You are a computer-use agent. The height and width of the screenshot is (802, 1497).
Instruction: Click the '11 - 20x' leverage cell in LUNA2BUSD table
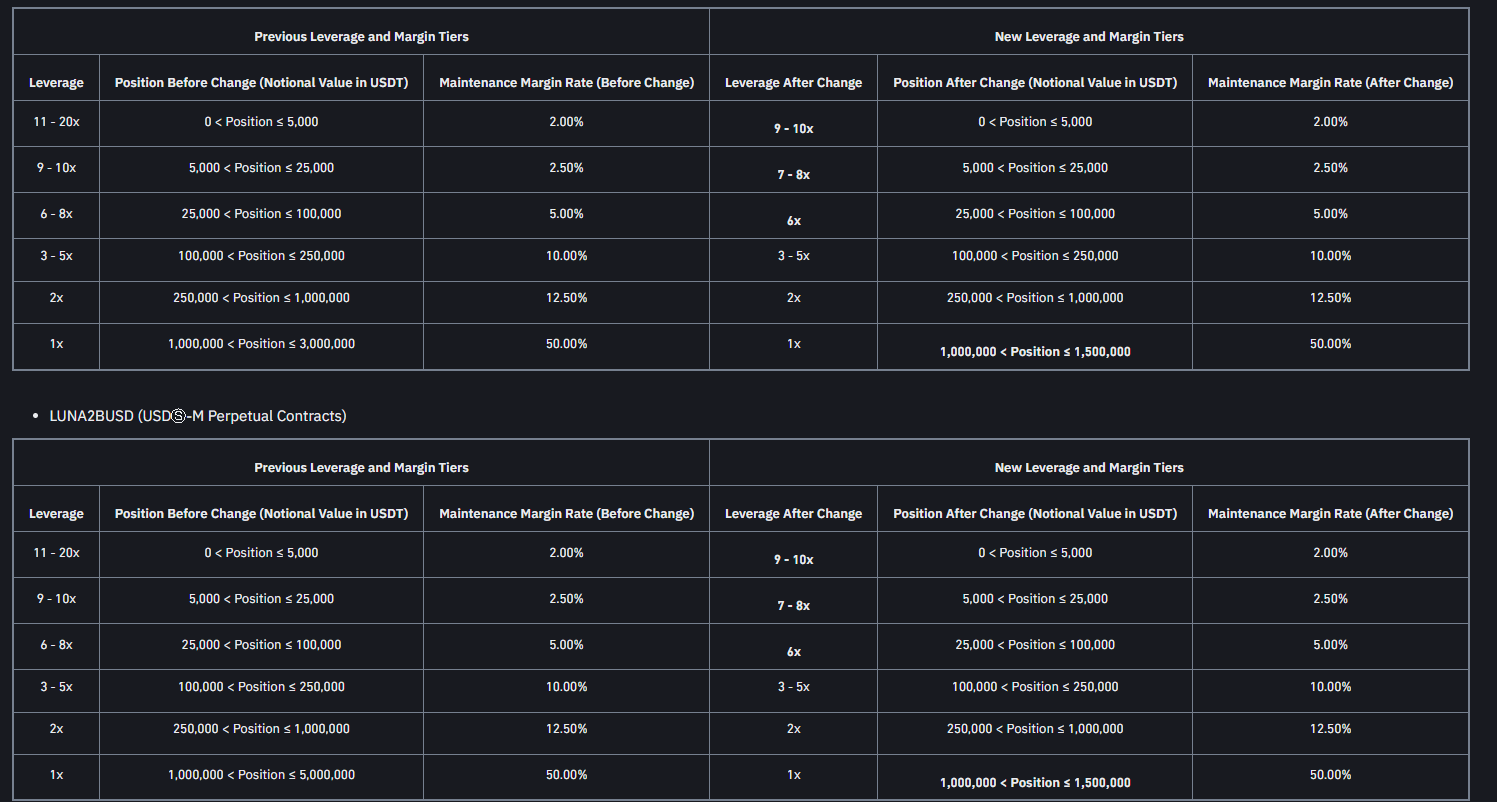tap(56, 553)
